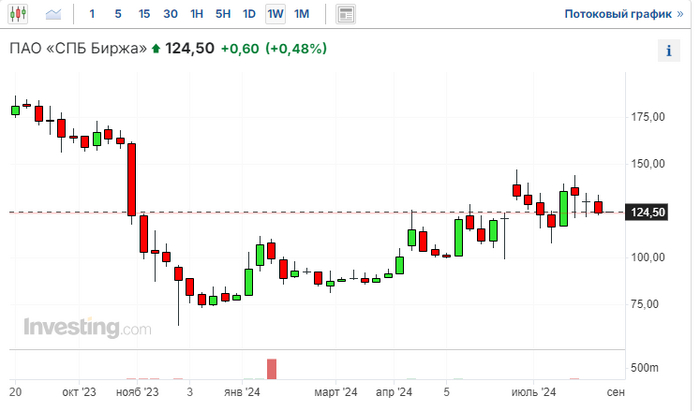Click the large red volume bar
The height and width of the screenshot is (411, 700).
point(271,369)
